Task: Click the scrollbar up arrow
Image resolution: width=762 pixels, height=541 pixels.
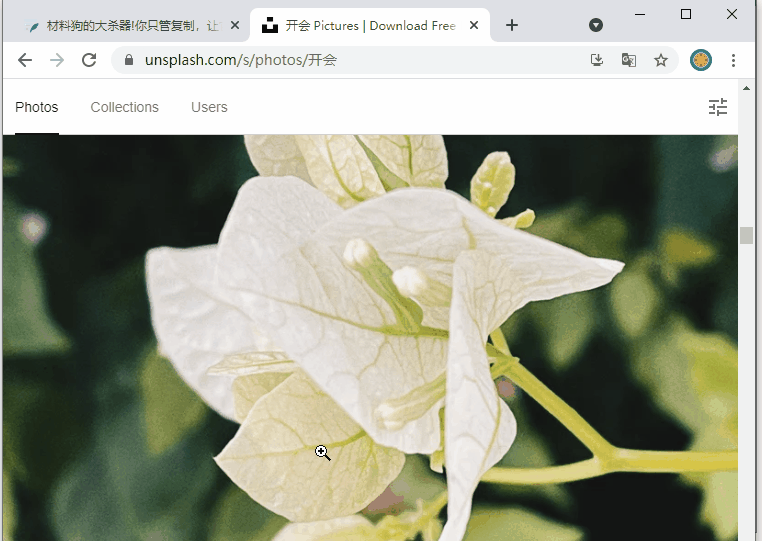Action: (x=746, y=88)
